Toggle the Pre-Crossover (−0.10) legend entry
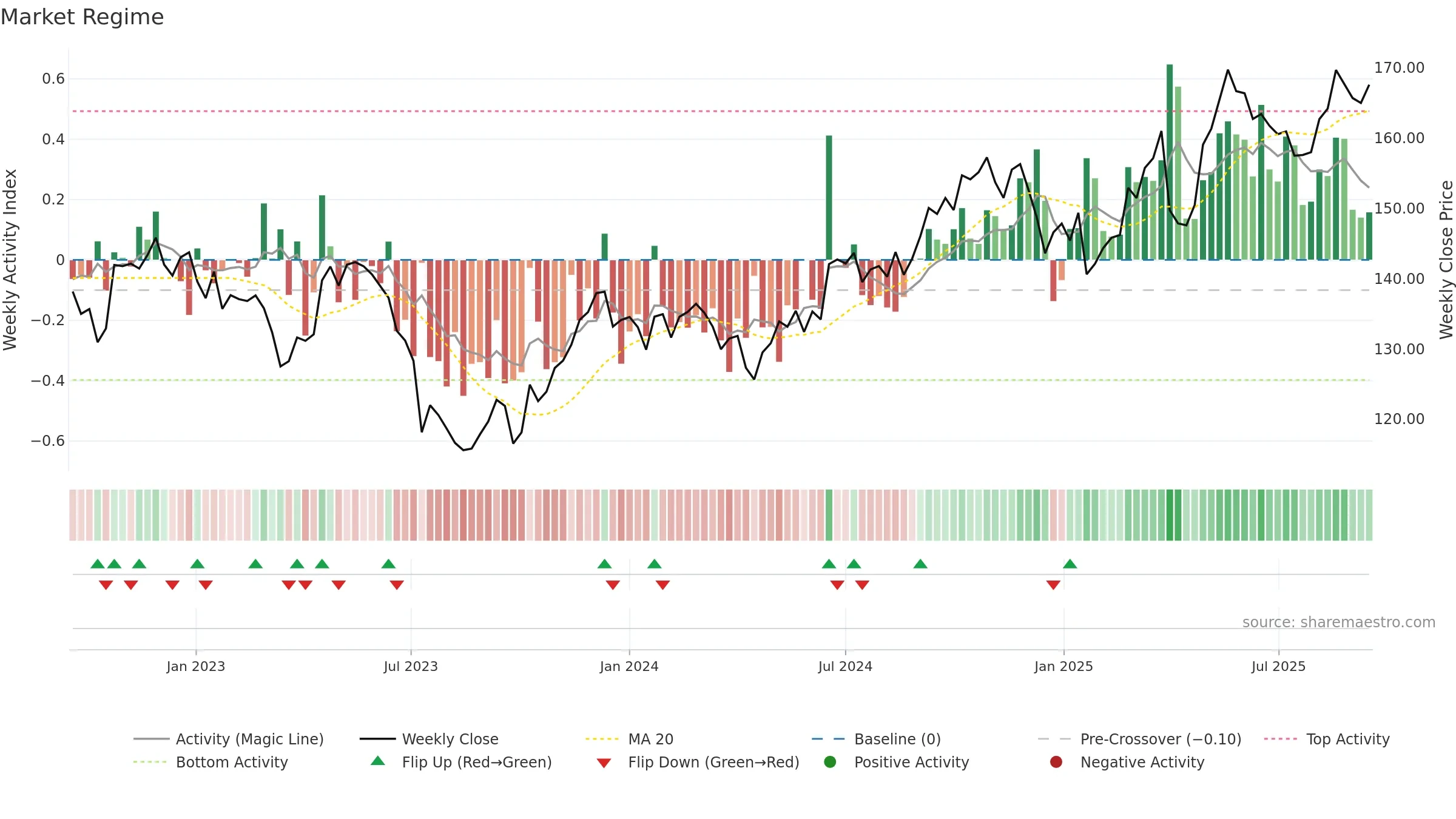 click(x=1139, y=739)
